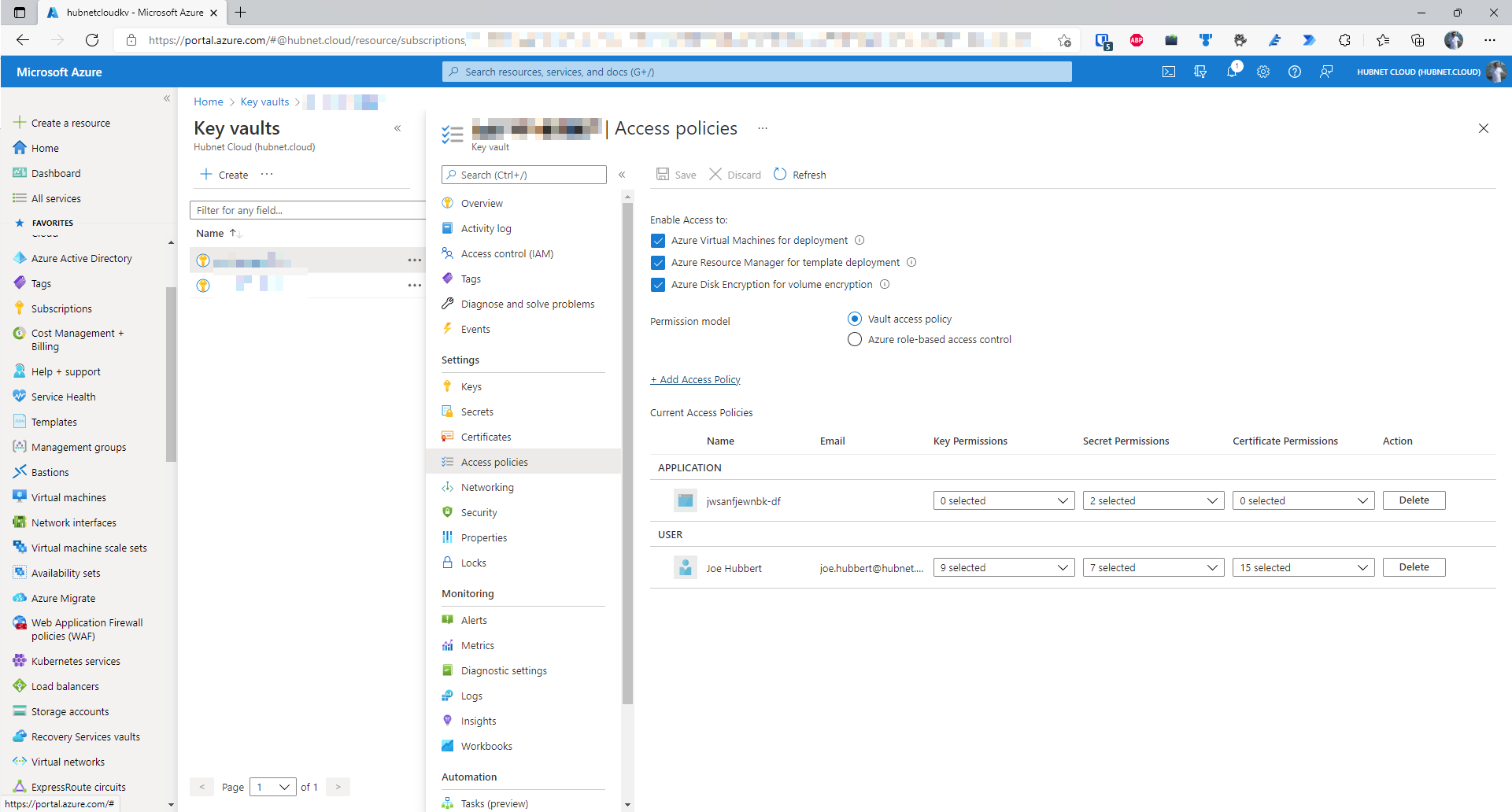The width and height of the screenshot is (1512, 812).
Task: Collapse the key vault resource menu
Action: coord(622,175)
